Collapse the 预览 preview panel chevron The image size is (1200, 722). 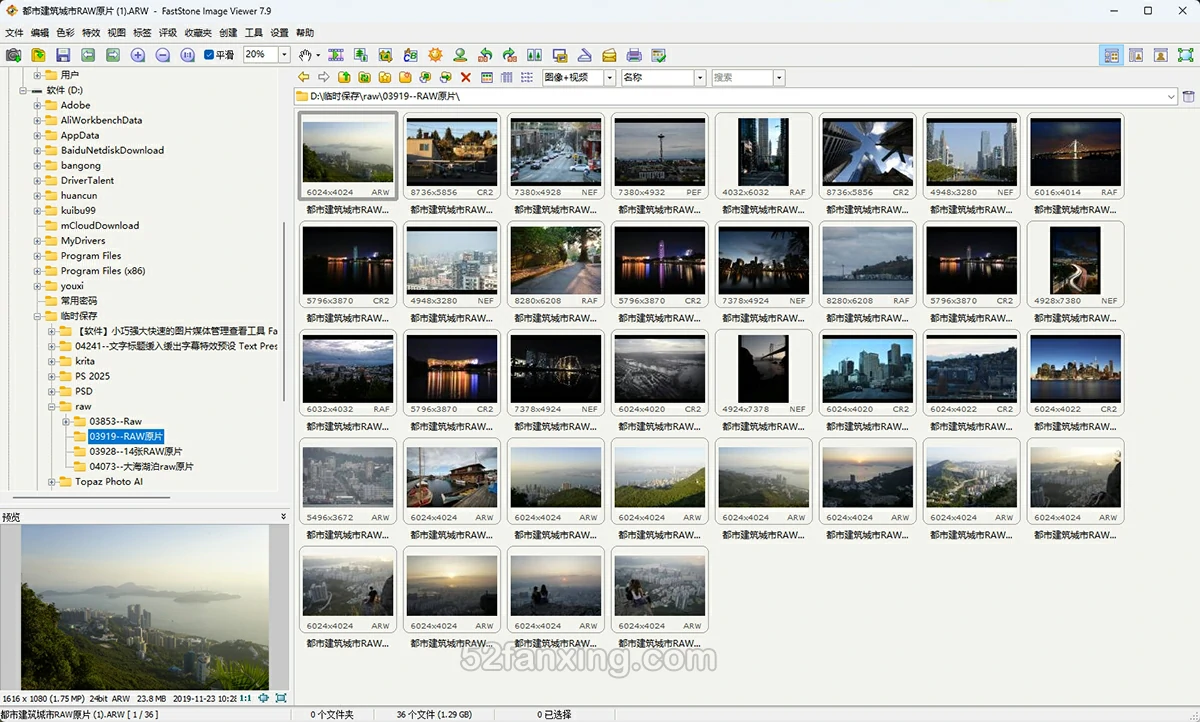click(x=283, y=517)
